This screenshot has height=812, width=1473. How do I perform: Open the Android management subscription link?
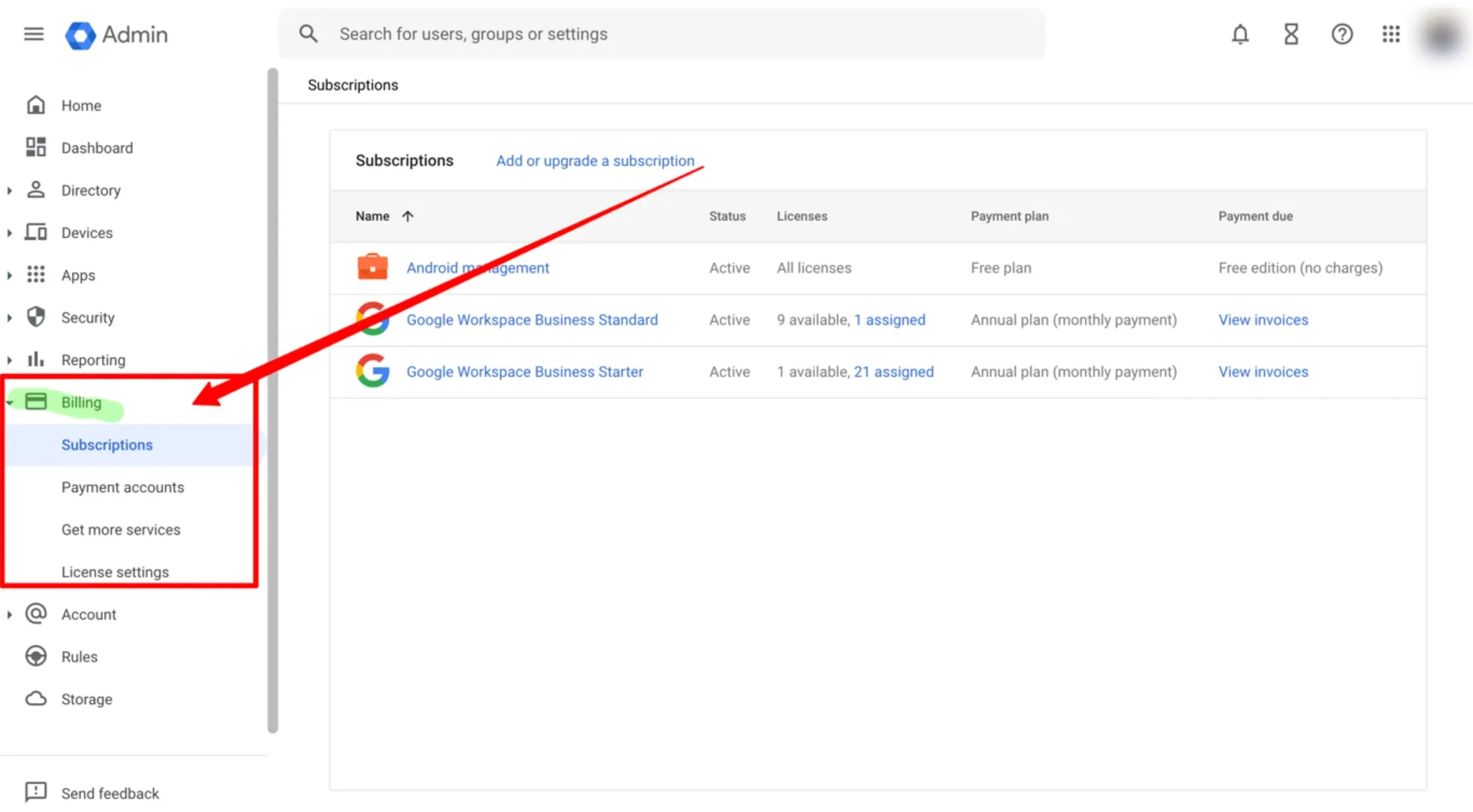coord(477,268)
